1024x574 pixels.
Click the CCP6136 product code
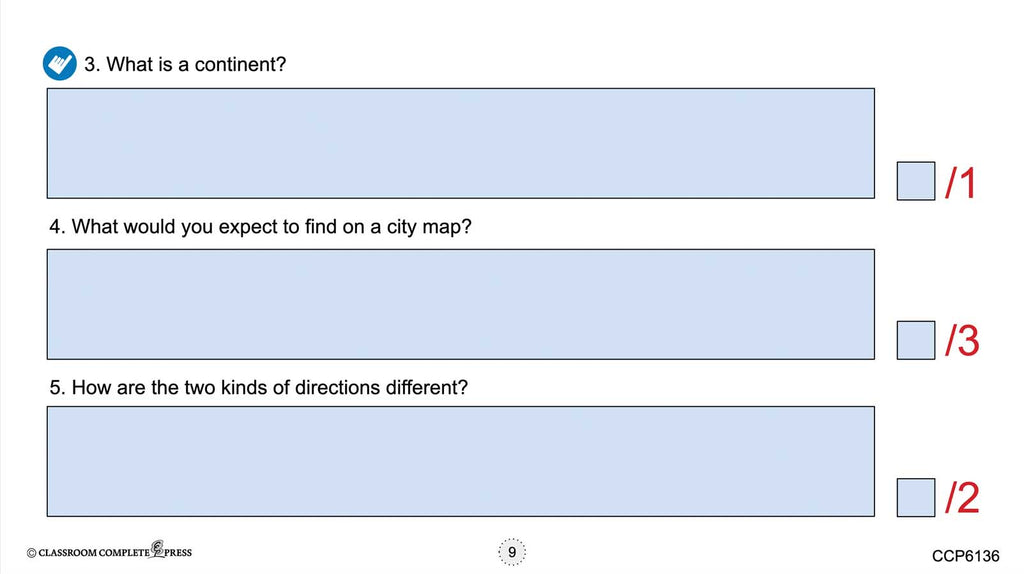coord(965,555)
